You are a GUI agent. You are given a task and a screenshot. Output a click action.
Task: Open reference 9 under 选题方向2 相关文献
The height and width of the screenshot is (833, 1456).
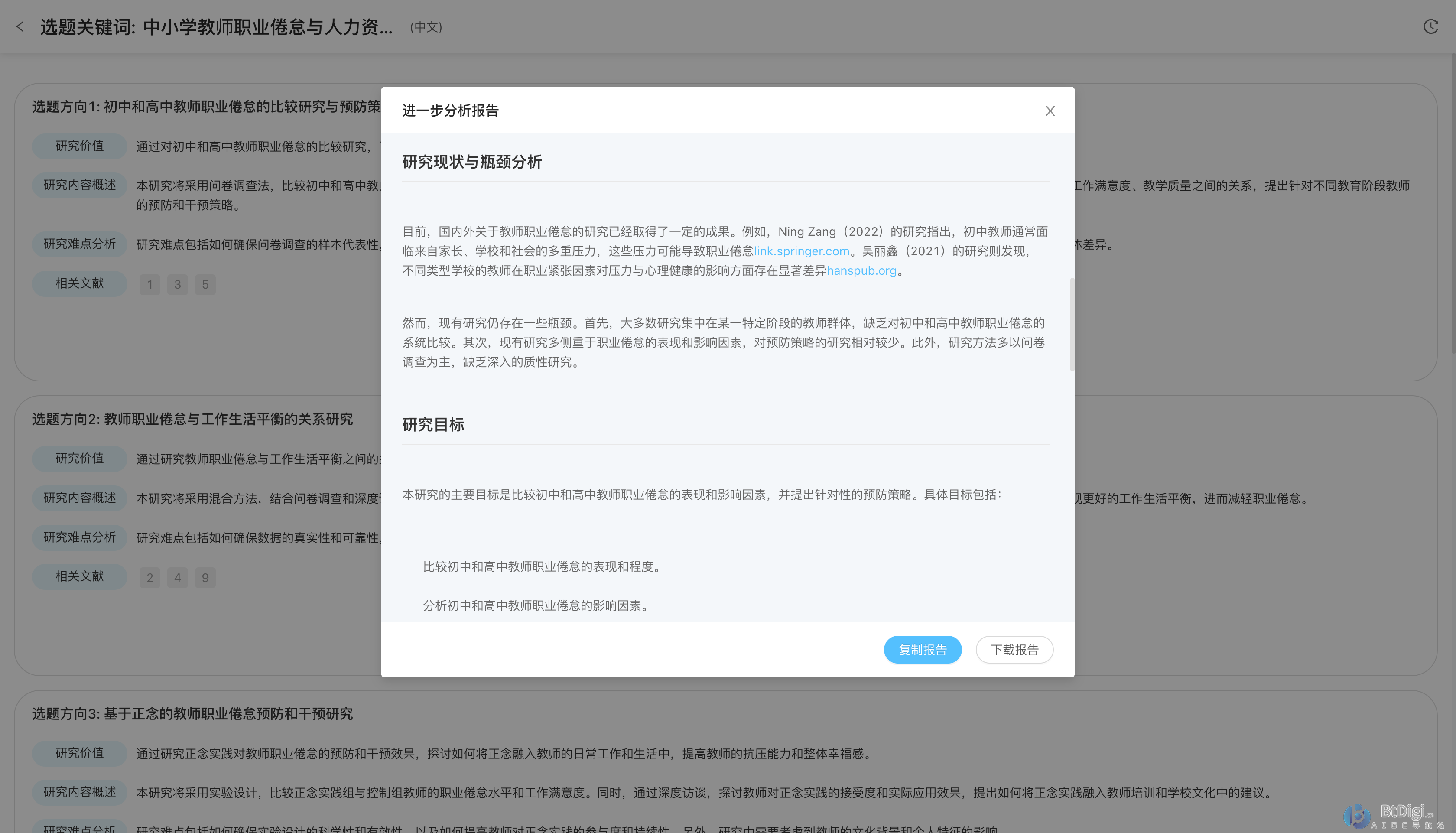(205, 577)
